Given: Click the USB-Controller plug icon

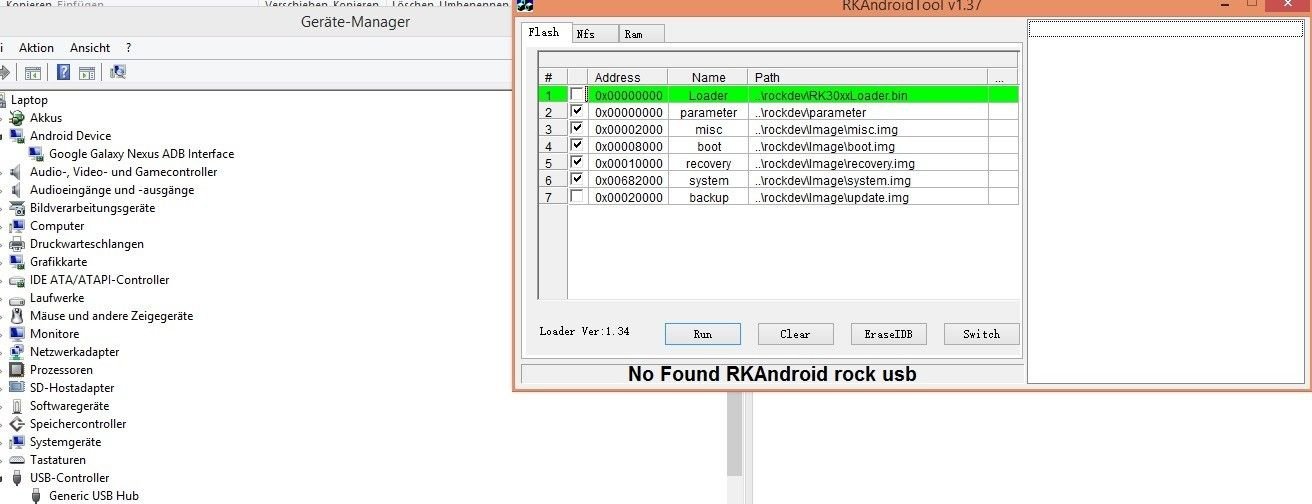Looking at the screenshot, I should [x=18, y=478].
